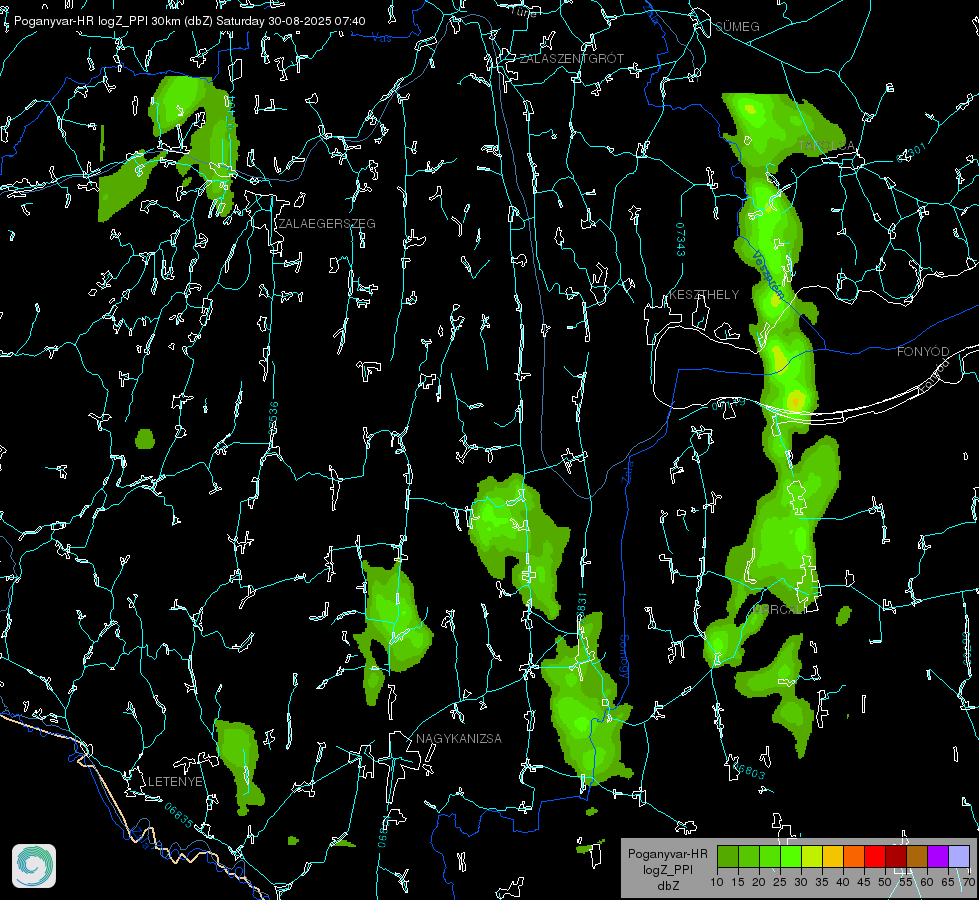The width and height of the screenshot is (979, 900).
Task: Select the 60-65 dBZ purple swatch
Action: click(937, 856)
